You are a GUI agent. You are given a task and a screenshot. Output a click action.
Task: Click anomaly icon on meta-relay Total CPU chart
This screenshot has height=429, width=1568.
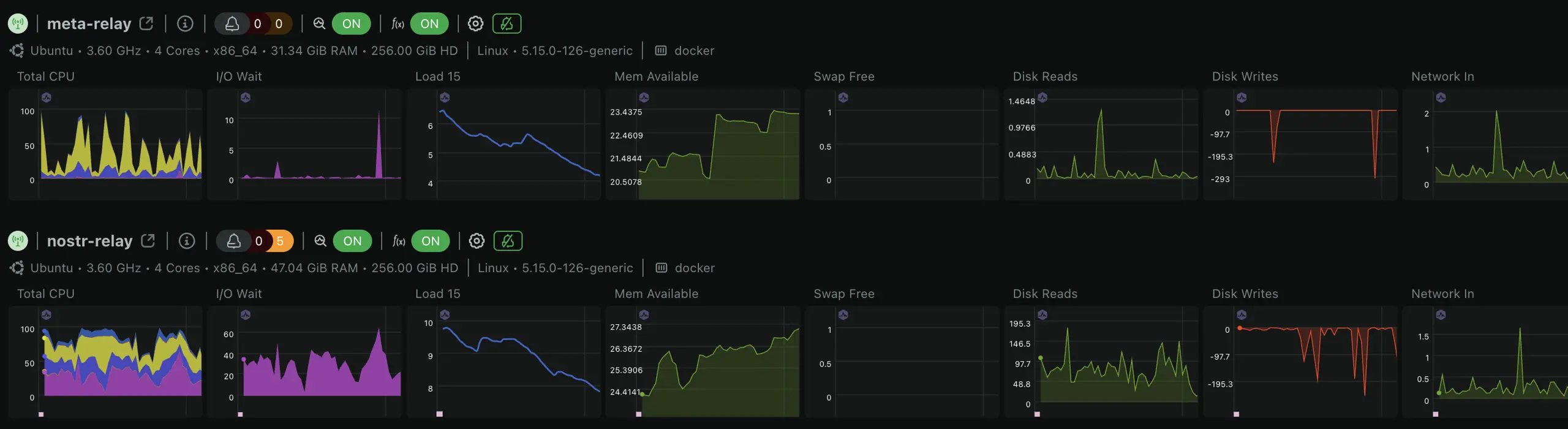coord(47,97)
